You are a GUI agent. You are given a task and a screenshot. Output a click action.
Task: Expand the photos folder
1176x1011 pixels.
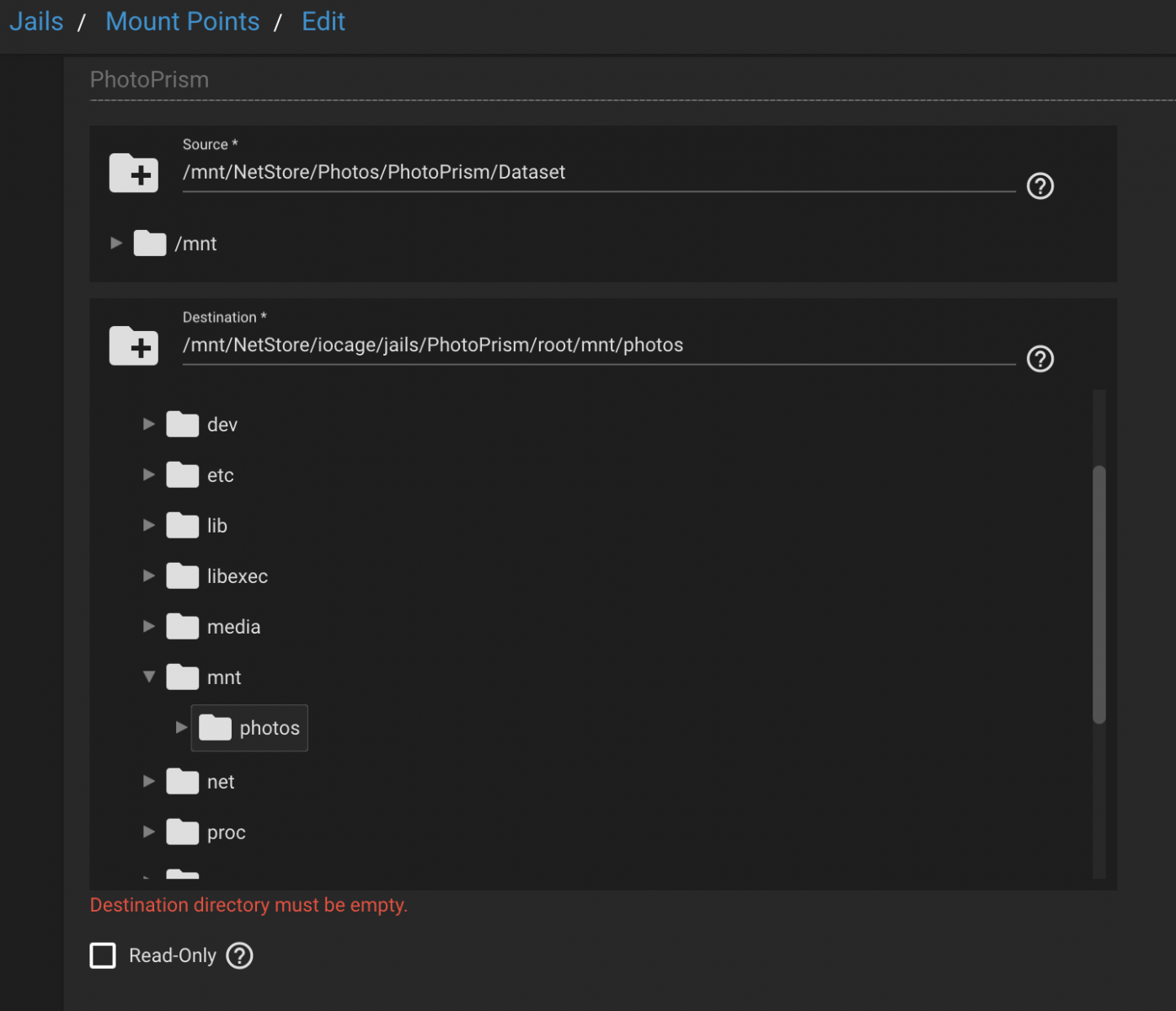[x=181, y=727]
